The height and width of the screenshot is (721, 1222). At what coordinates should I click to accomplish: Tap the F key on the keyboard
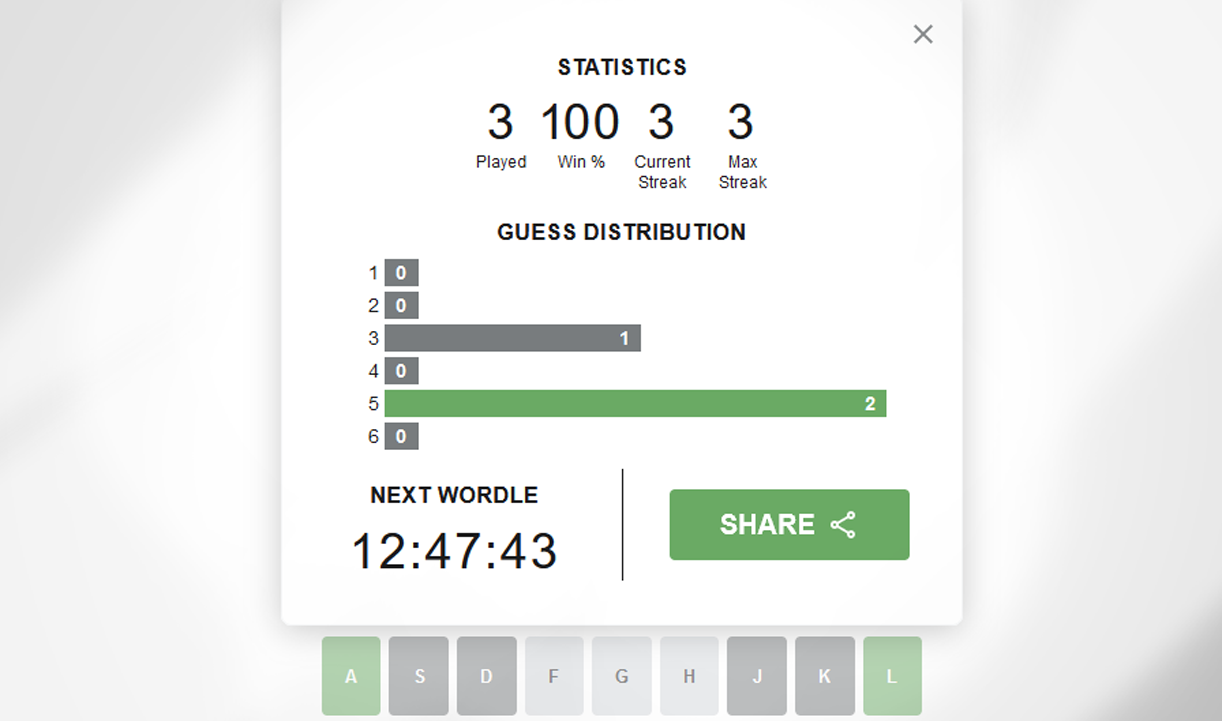coord(554,676)
